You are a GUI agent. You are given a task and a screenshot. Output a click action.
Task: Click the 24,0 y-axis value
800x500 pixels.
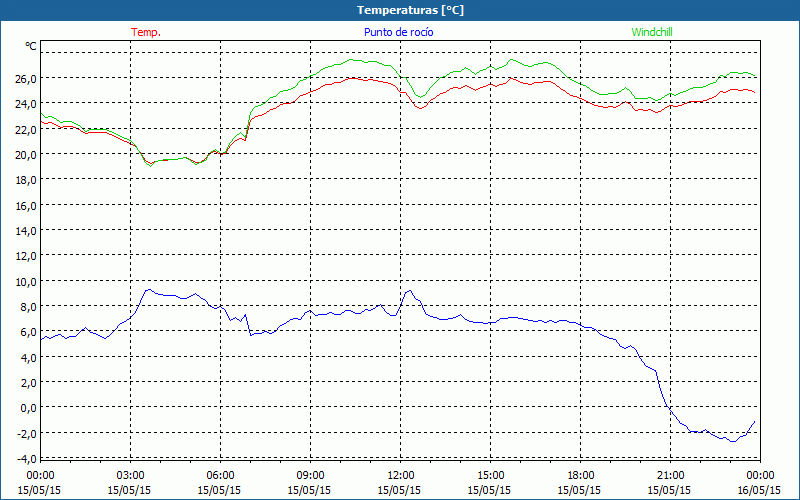[26, 104]
